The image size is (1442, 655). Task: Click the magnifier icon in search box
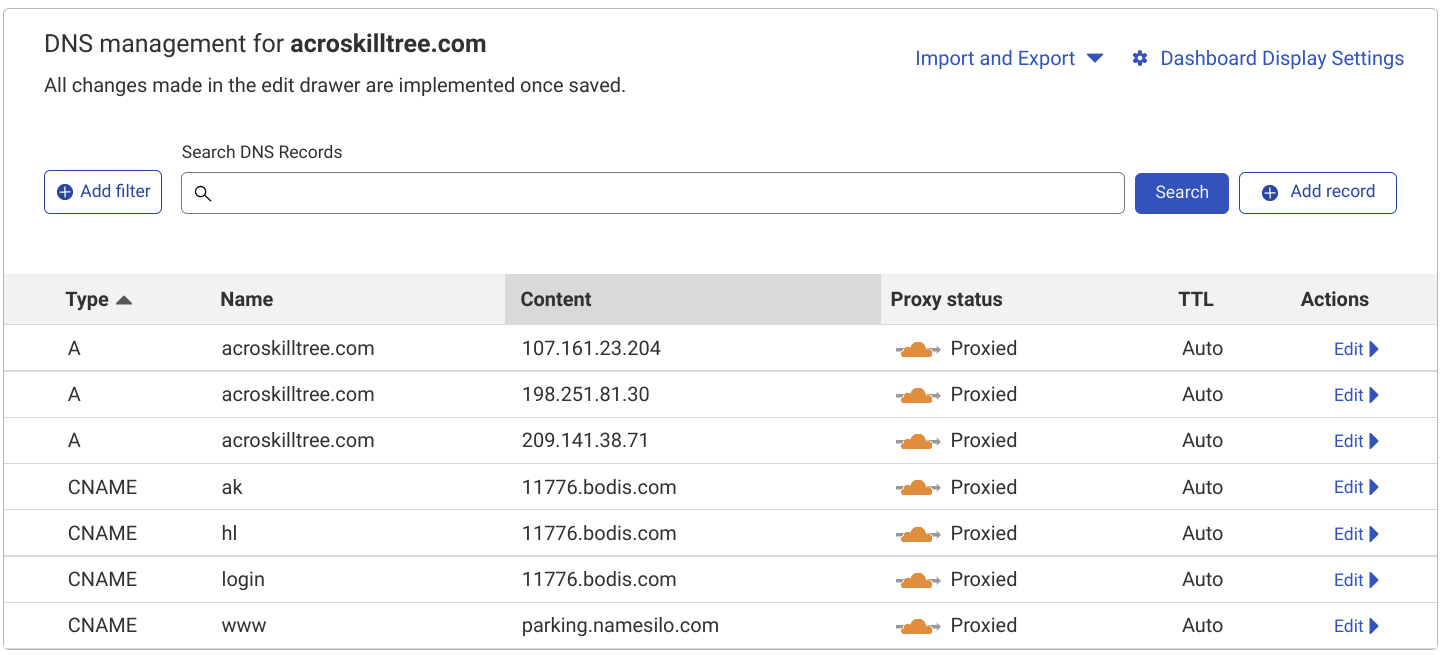203,194
